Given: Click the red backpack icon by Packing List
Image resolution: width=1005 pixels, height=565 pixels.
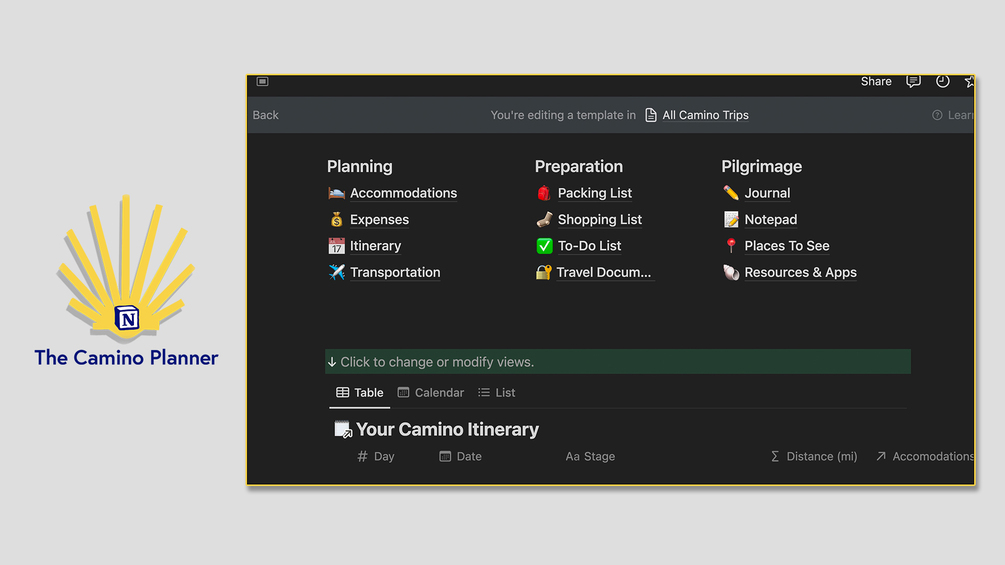Looking at the screenshot, I should tap(544, 193).
